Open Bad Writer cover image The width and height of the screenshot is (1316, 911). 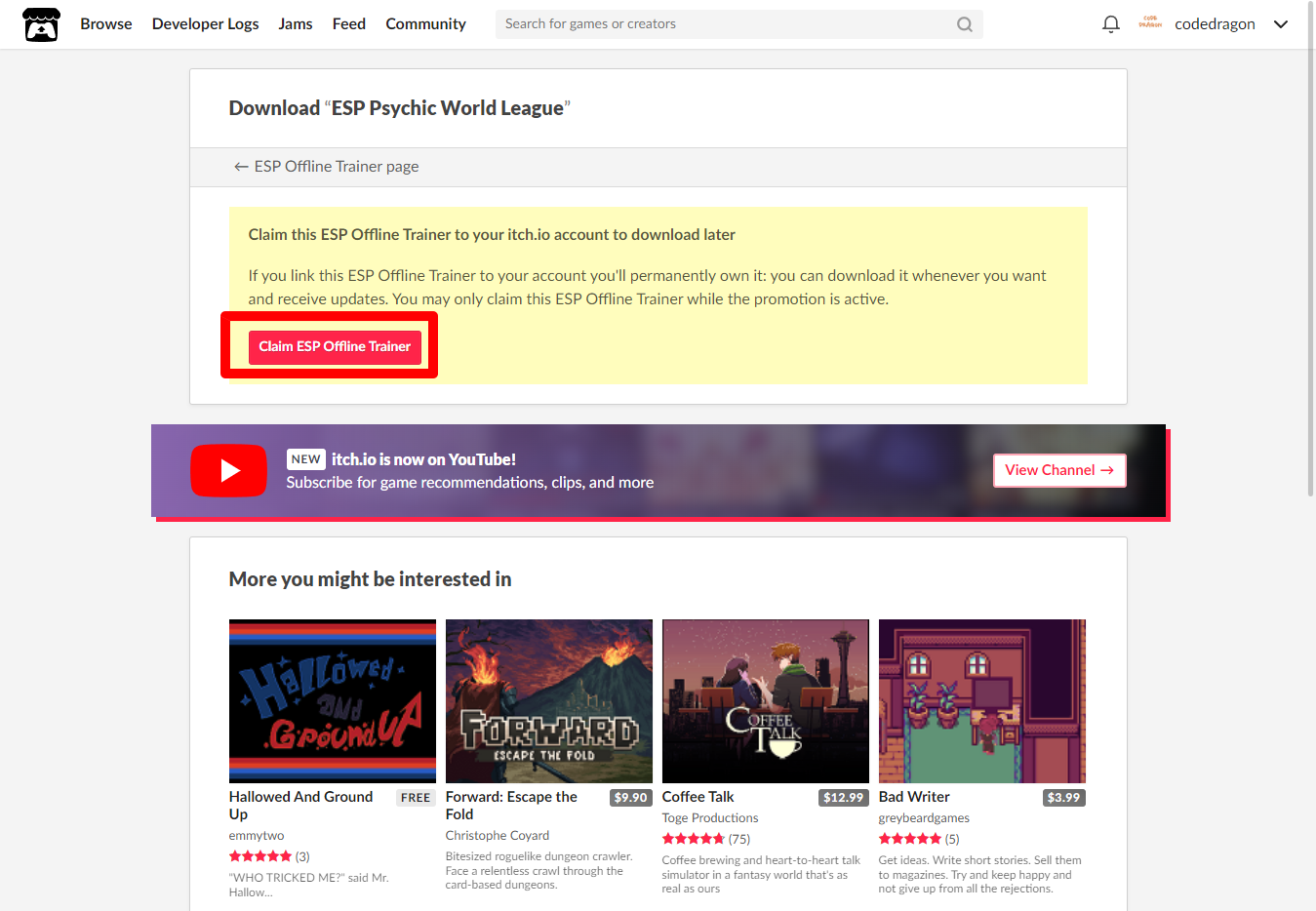pos(982,701)
